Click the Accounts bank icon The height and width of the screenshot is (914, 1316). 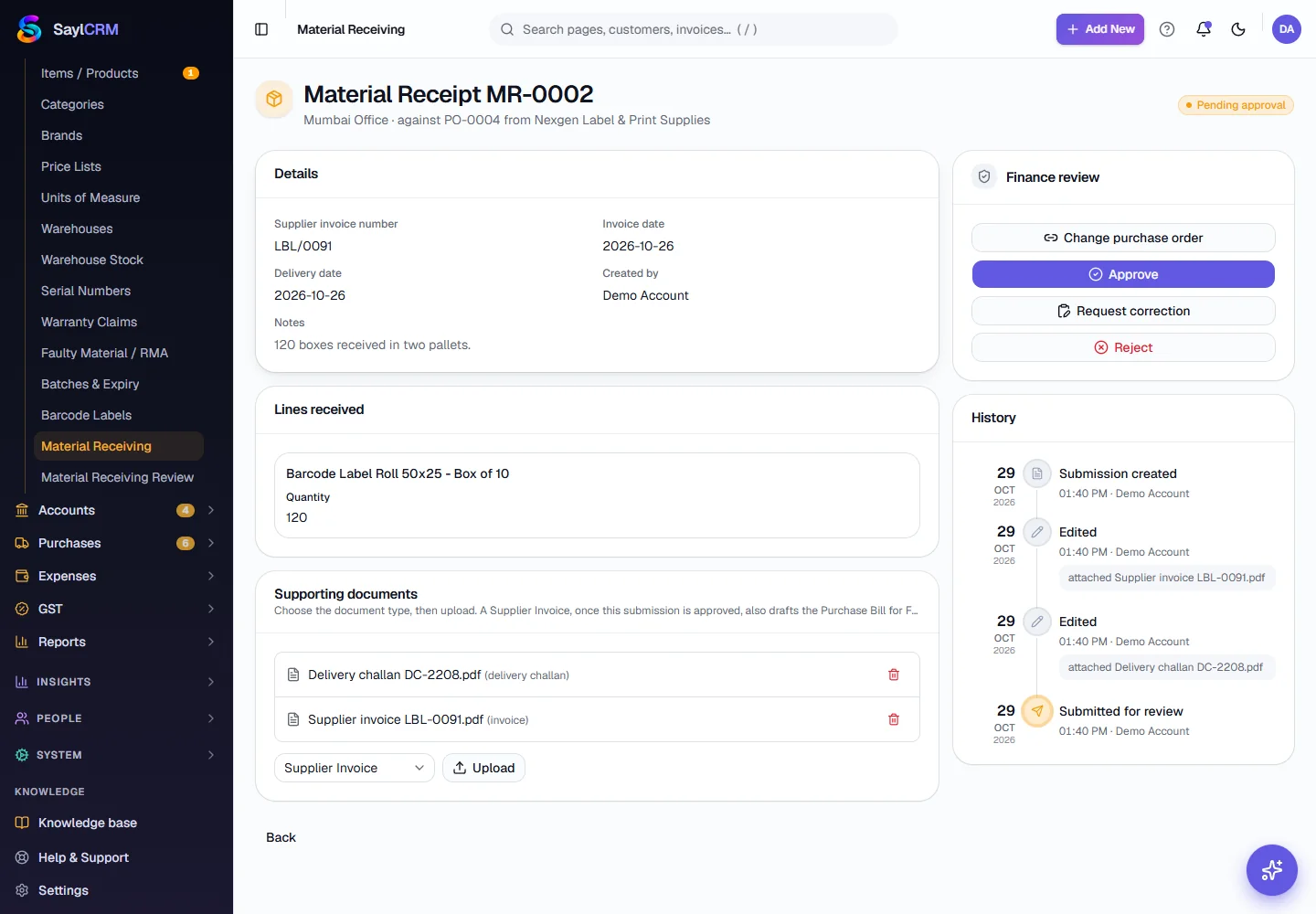click(22, 510)
